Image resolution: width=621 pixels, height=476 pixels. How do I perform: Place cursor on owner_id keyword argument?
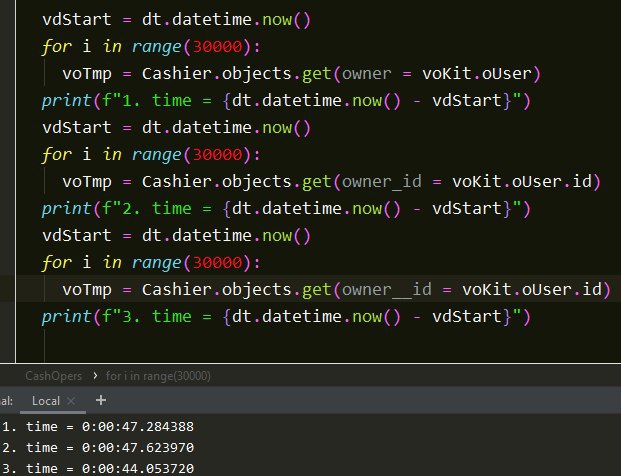point(382,182)
